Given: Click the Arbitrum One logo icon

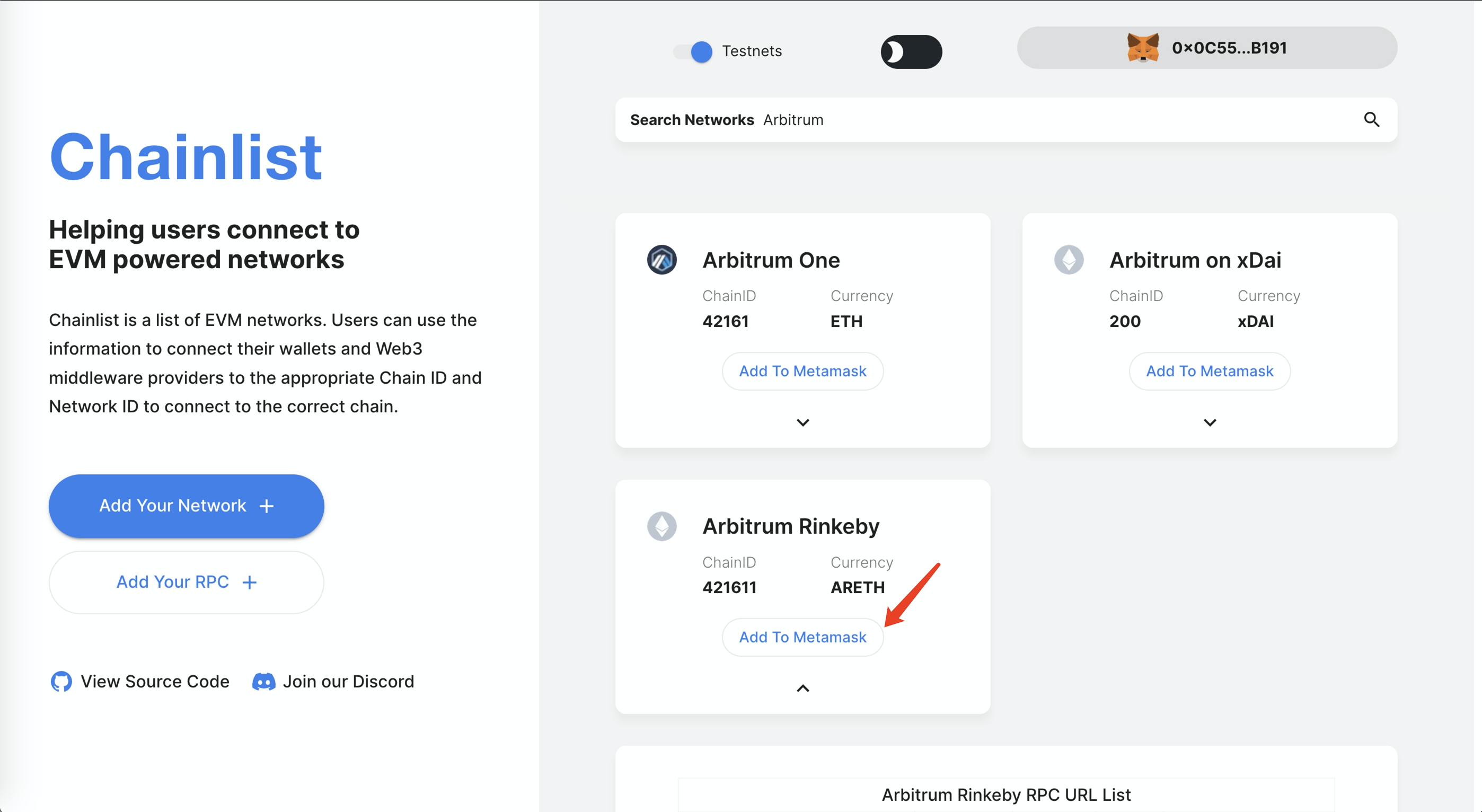Looking at the screenshot, I should (661, 260).
